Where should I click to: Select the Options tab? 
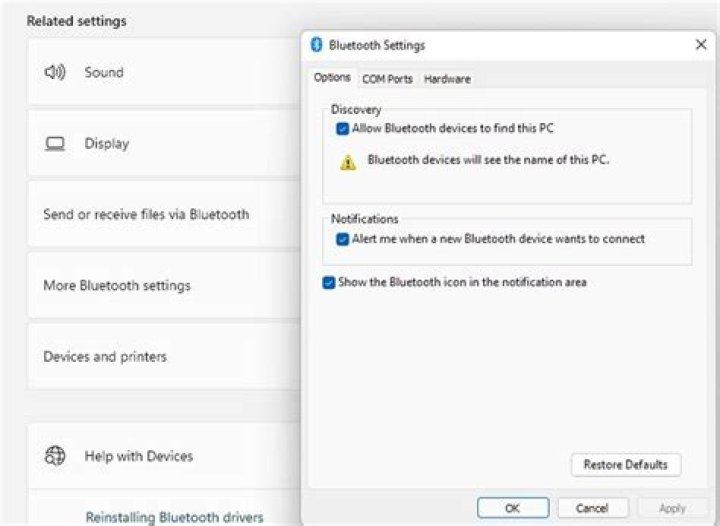(x=332, y=78)
